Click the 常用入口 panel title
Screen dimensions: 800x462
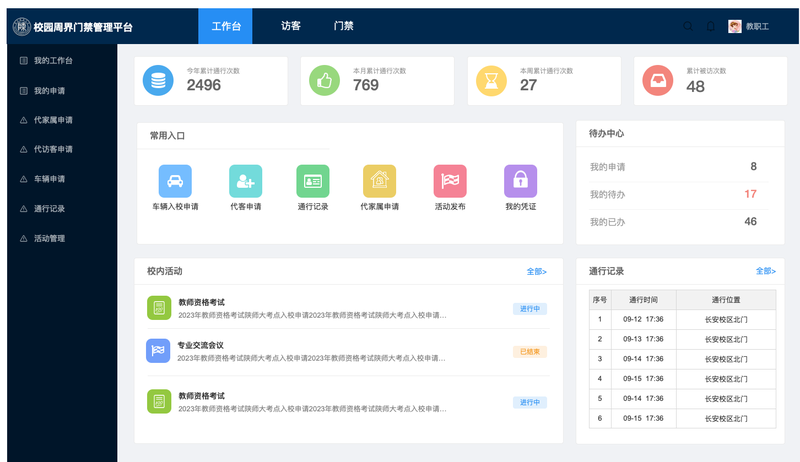[167, 136]
